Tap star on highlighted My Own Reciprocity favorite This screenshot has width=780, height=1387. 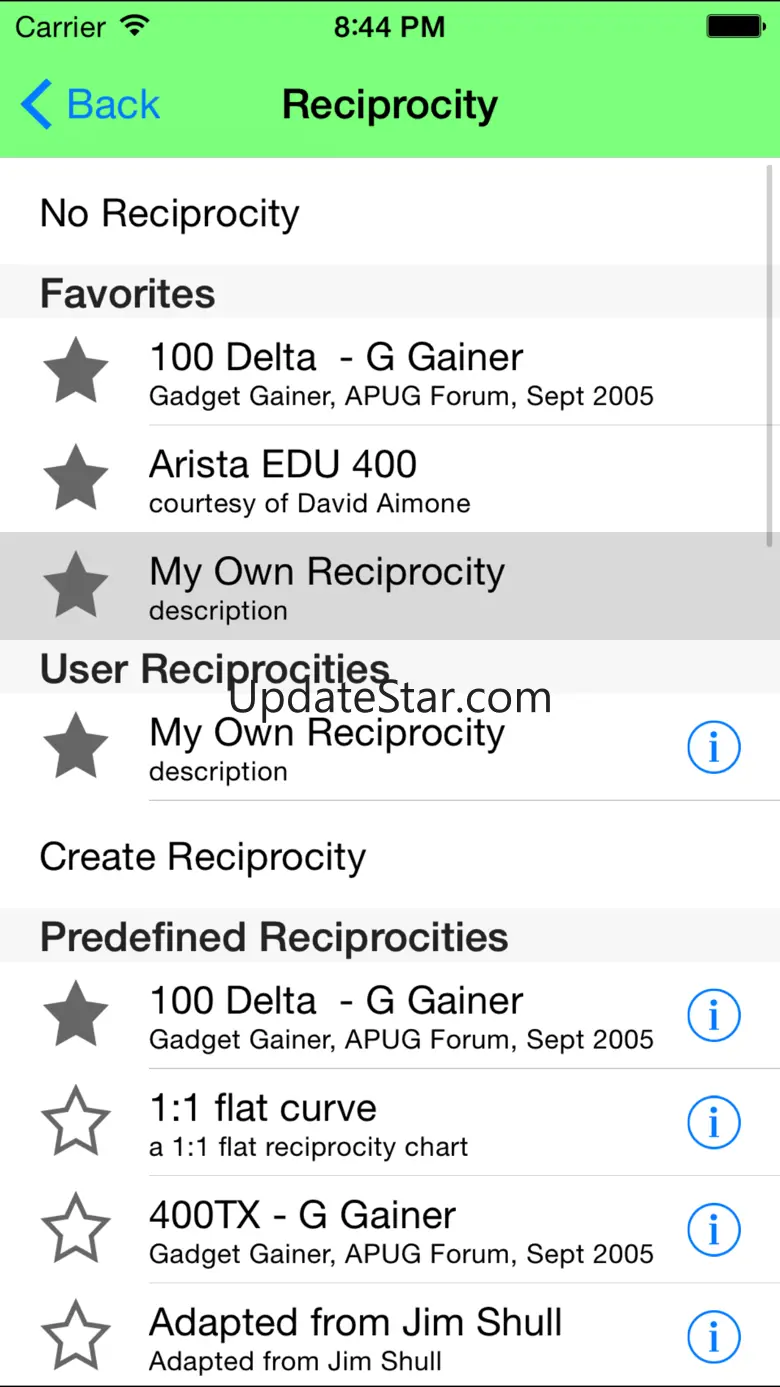pyautogui.click(x=76, y=586)
